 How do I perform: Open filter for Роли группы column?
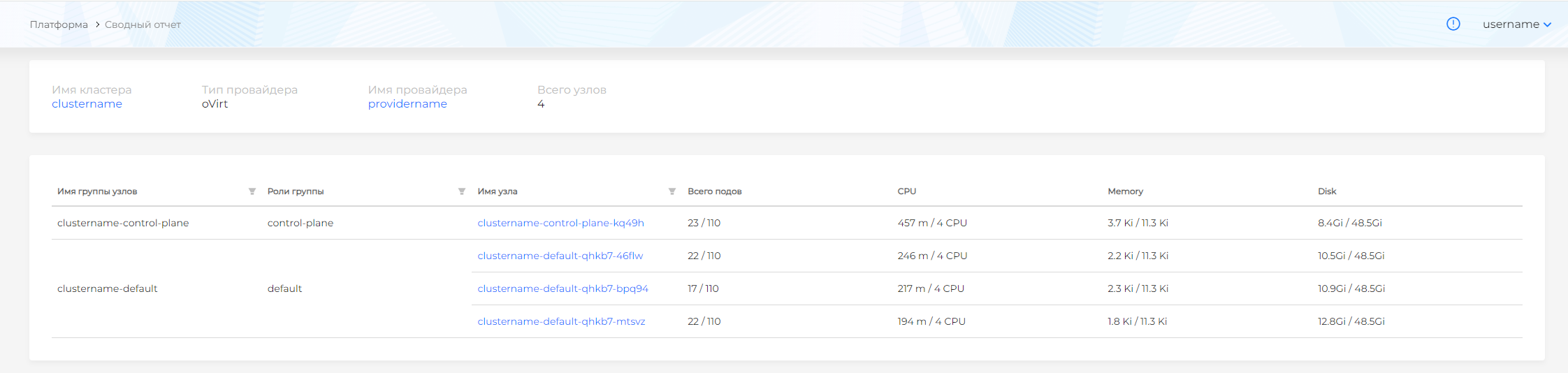(462, 191)
